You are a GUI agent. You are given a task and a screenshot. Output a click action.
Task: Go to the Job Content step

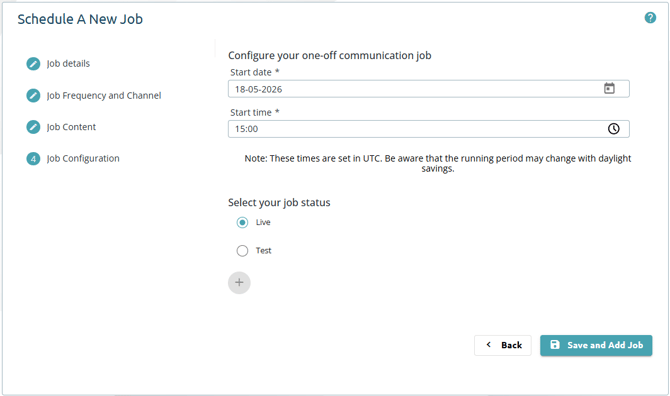point(71,127)
